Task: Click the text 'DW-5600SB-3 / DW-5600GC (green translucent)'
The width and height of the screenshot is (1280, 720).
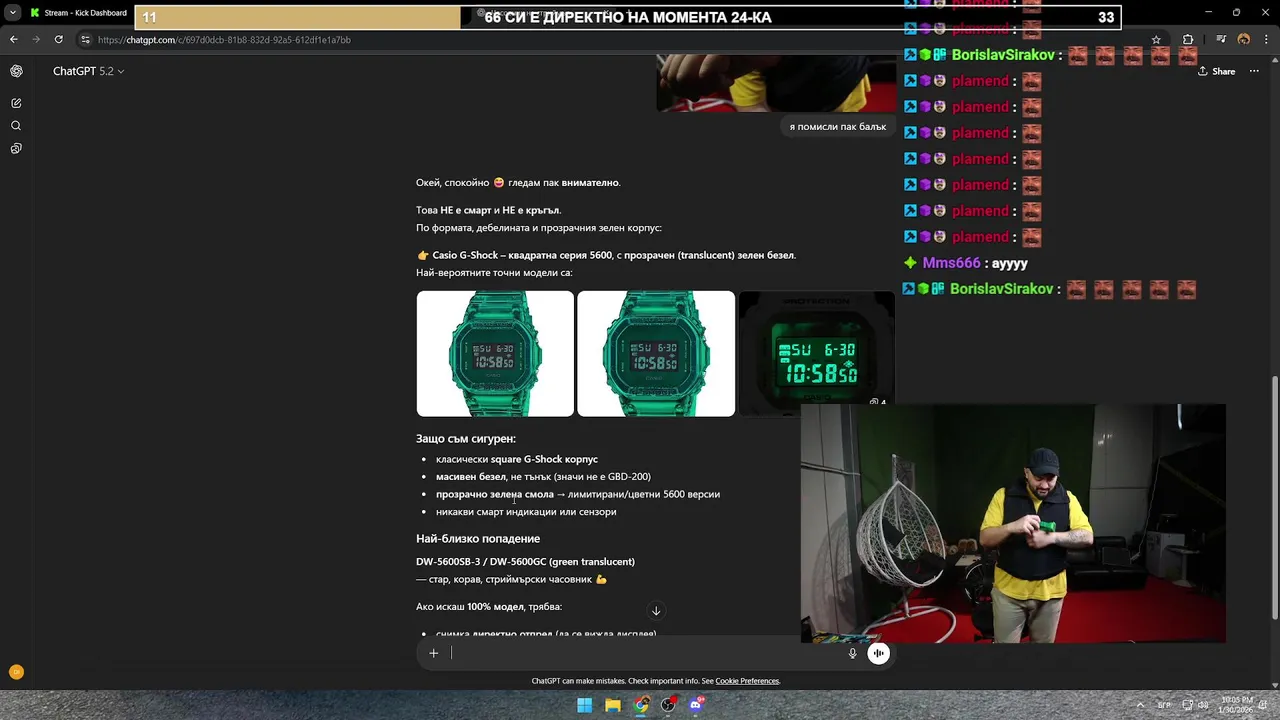Action: click(x=525, y=562)
